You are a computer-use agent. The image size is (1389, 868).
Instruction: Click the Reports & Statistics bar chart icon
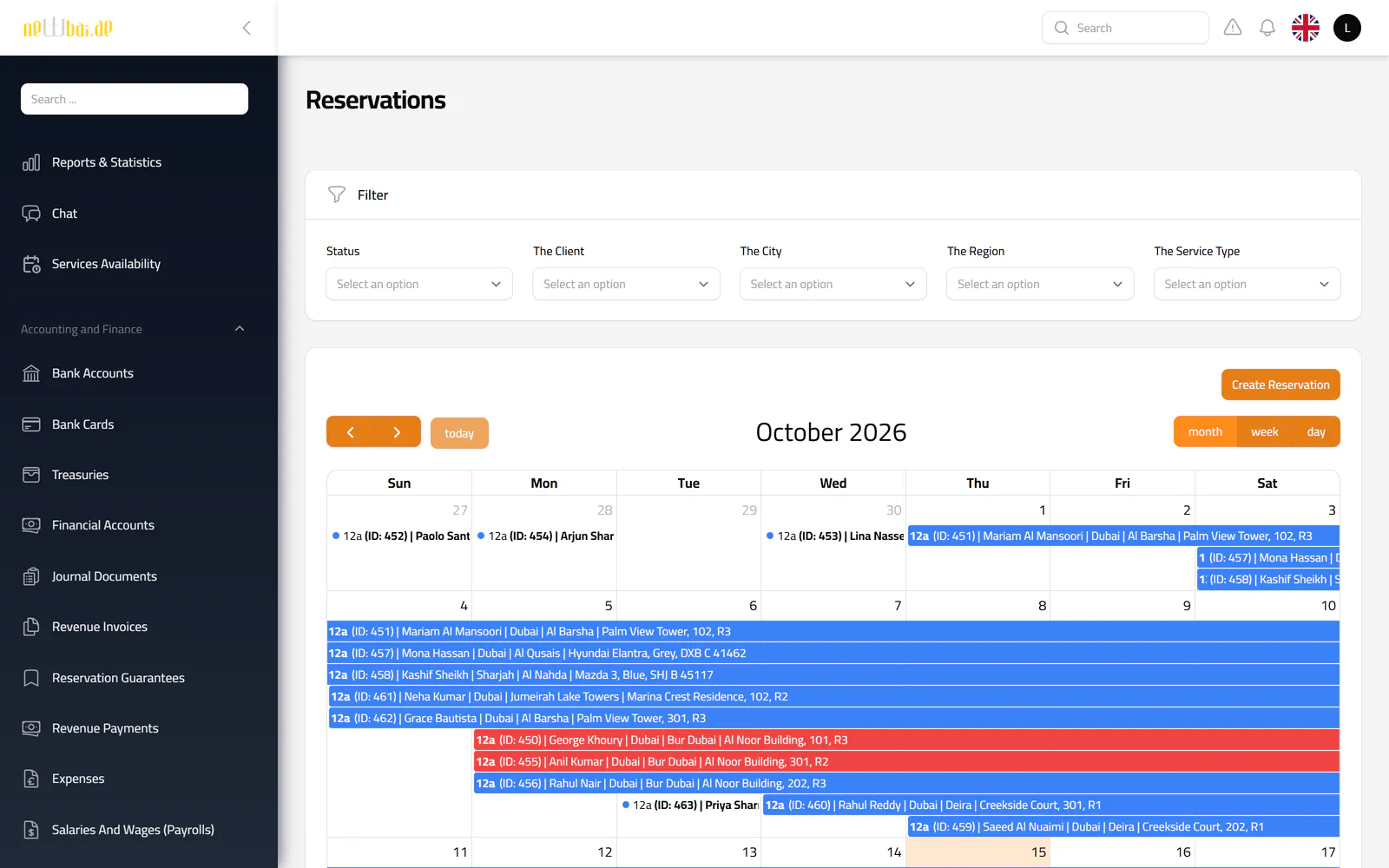(31, 162)
